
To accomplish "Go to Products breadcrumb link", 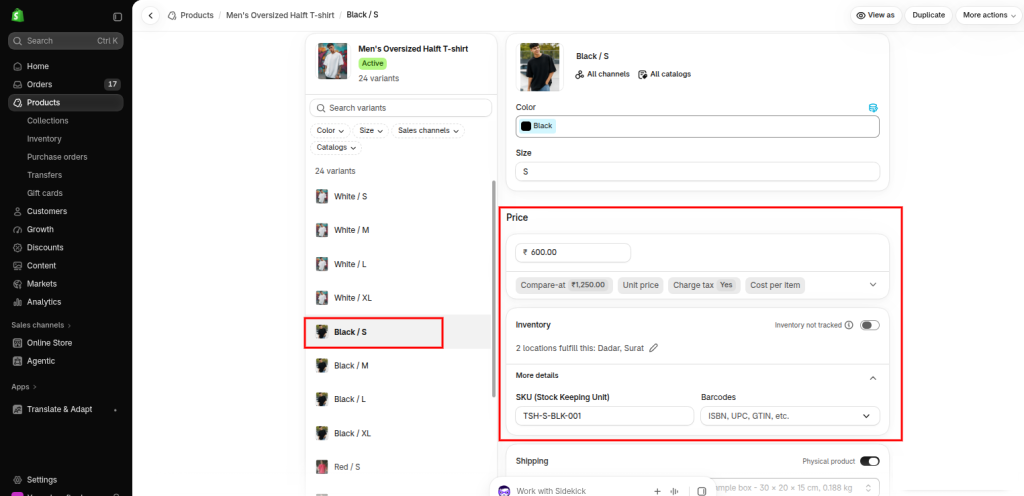I will [x=197, y=15].
